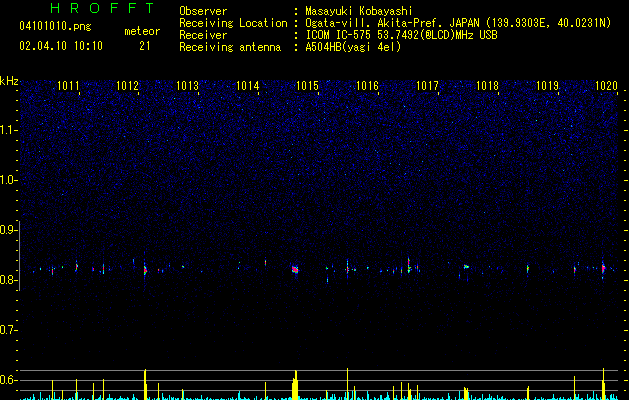The height and width of the screenshot is (400, 629).
Task: Click time marker 1018
Action: coord(487,86)
